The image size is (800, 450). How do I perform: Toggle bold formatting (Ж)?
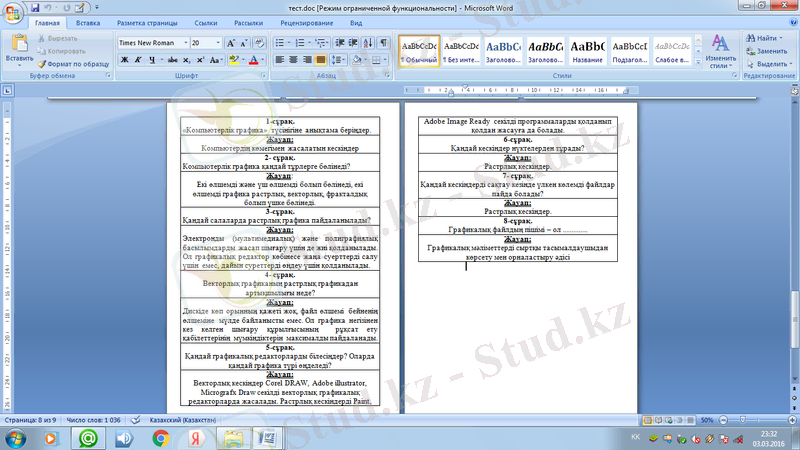point(124,60)
